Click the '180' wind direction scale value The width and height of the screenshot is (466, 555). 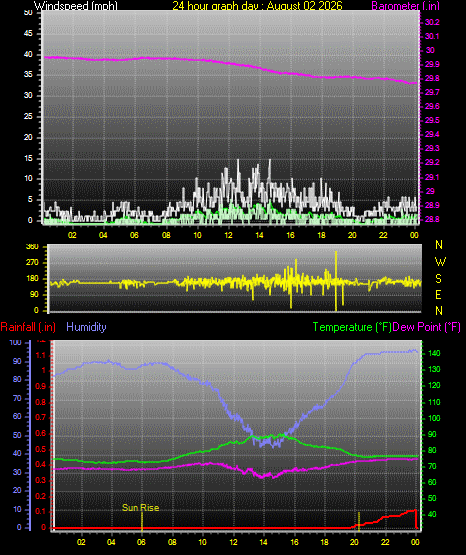[32, 279]
